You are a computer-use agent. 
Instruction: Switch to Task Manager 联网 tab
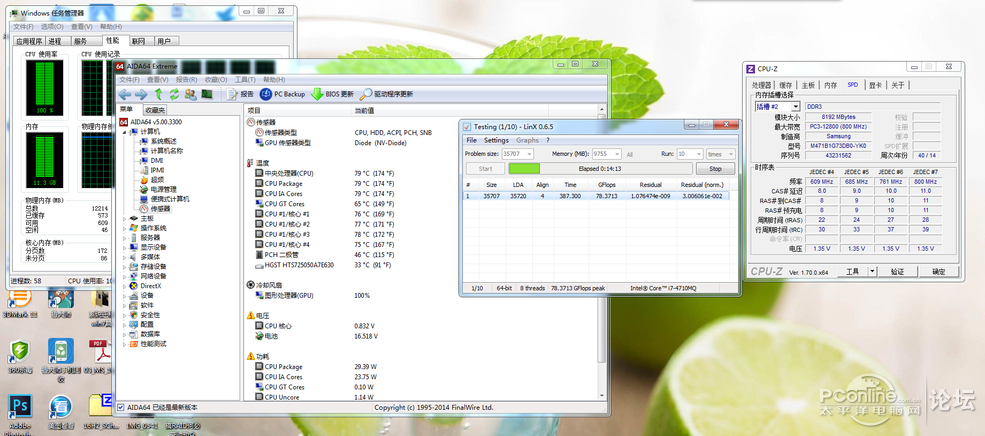click(x=139, y=41)
